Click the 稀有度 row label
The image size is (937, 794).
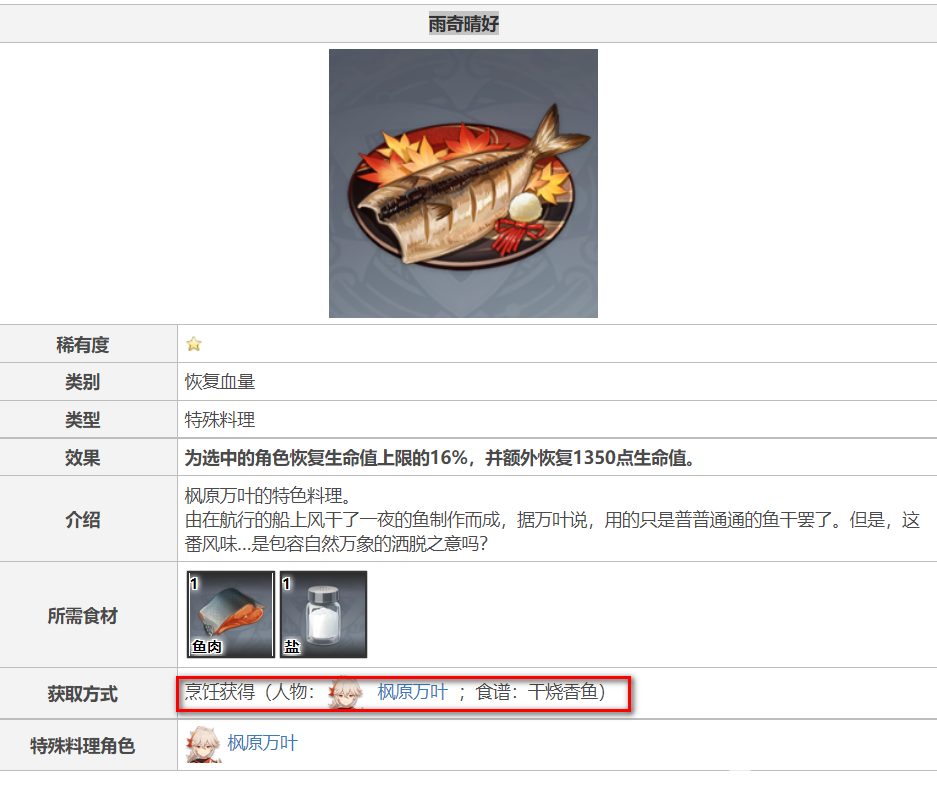[x=82, y=345]
